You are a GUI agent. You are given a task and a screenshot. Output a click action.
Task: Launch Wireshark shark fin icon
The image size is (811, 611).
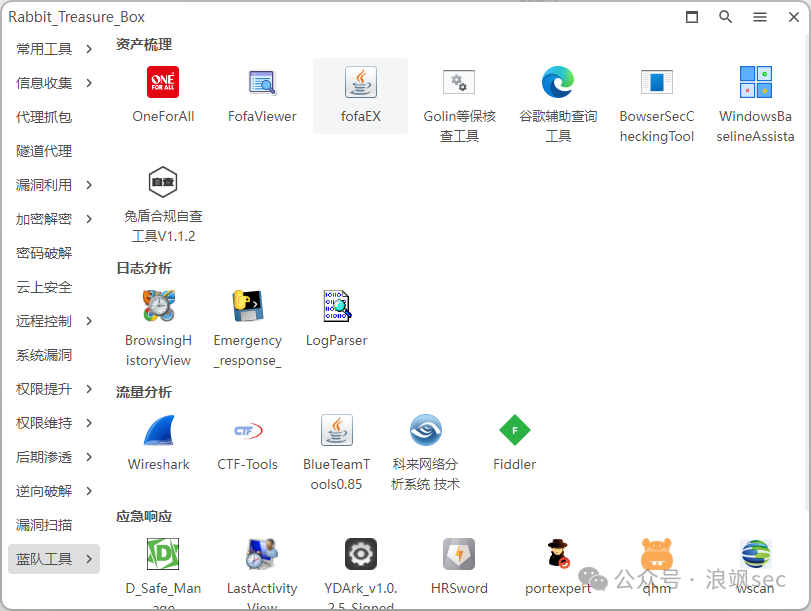(x=159, y=430)
